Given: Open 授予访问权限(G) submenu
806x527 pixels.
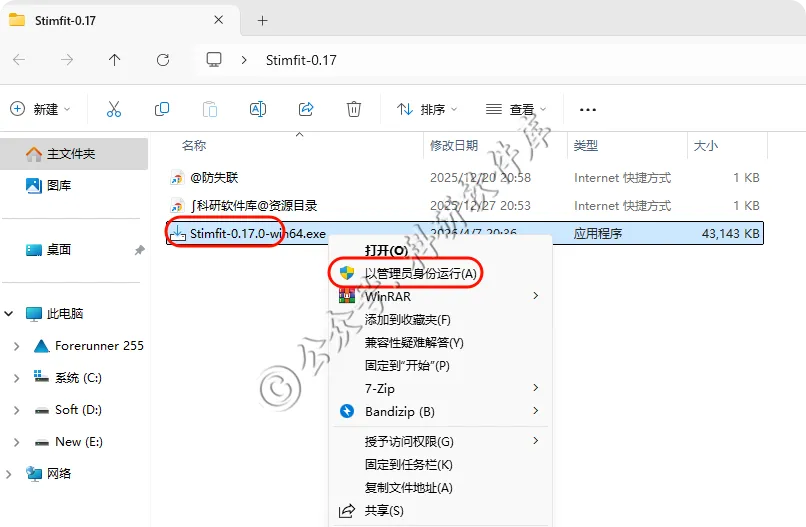Looking at the screenshot, I should coord(441,441).
